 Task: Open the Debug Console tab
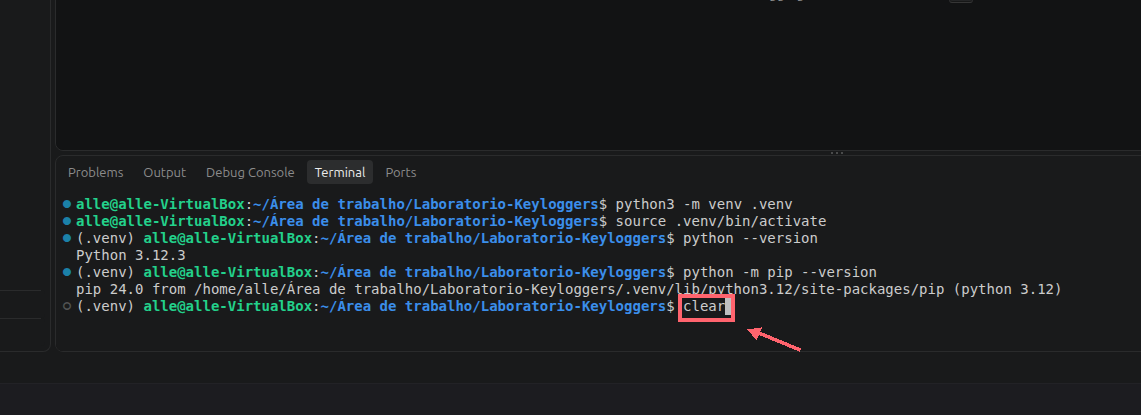click(250, 173)
